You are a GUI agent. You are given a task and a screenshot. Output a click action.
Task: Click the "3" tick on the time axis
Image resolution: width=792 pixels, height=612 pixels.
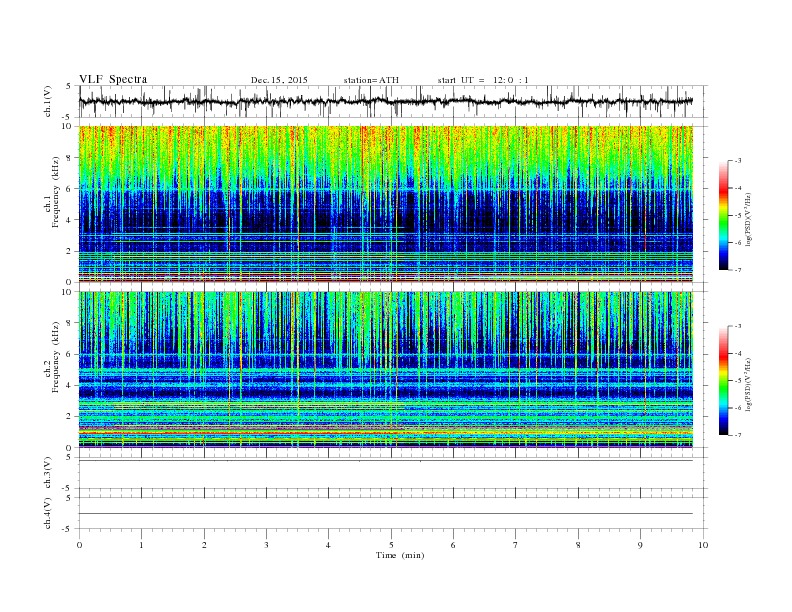266,545
